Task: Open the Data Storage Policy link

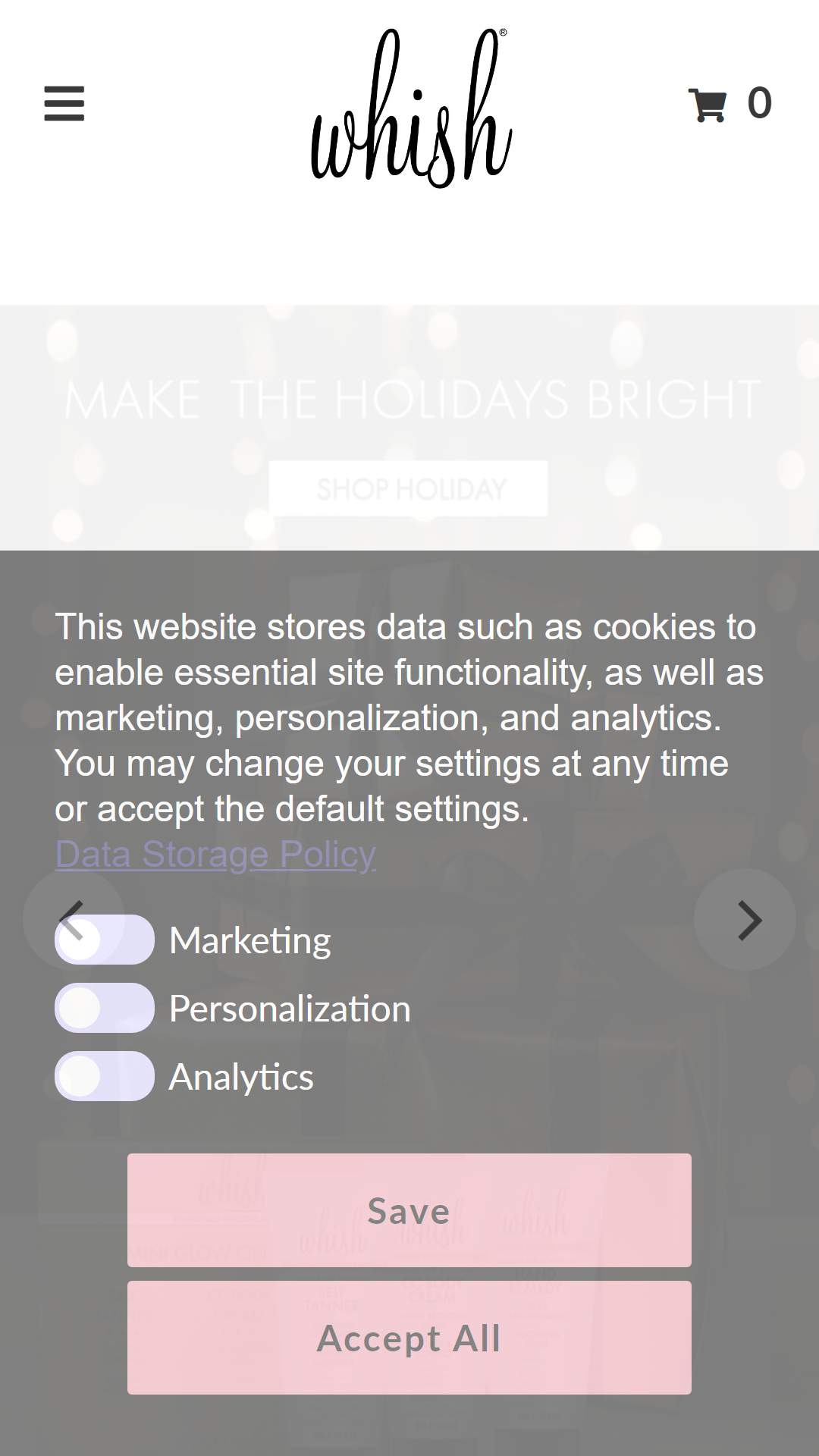Action: (x=215, y=855)
